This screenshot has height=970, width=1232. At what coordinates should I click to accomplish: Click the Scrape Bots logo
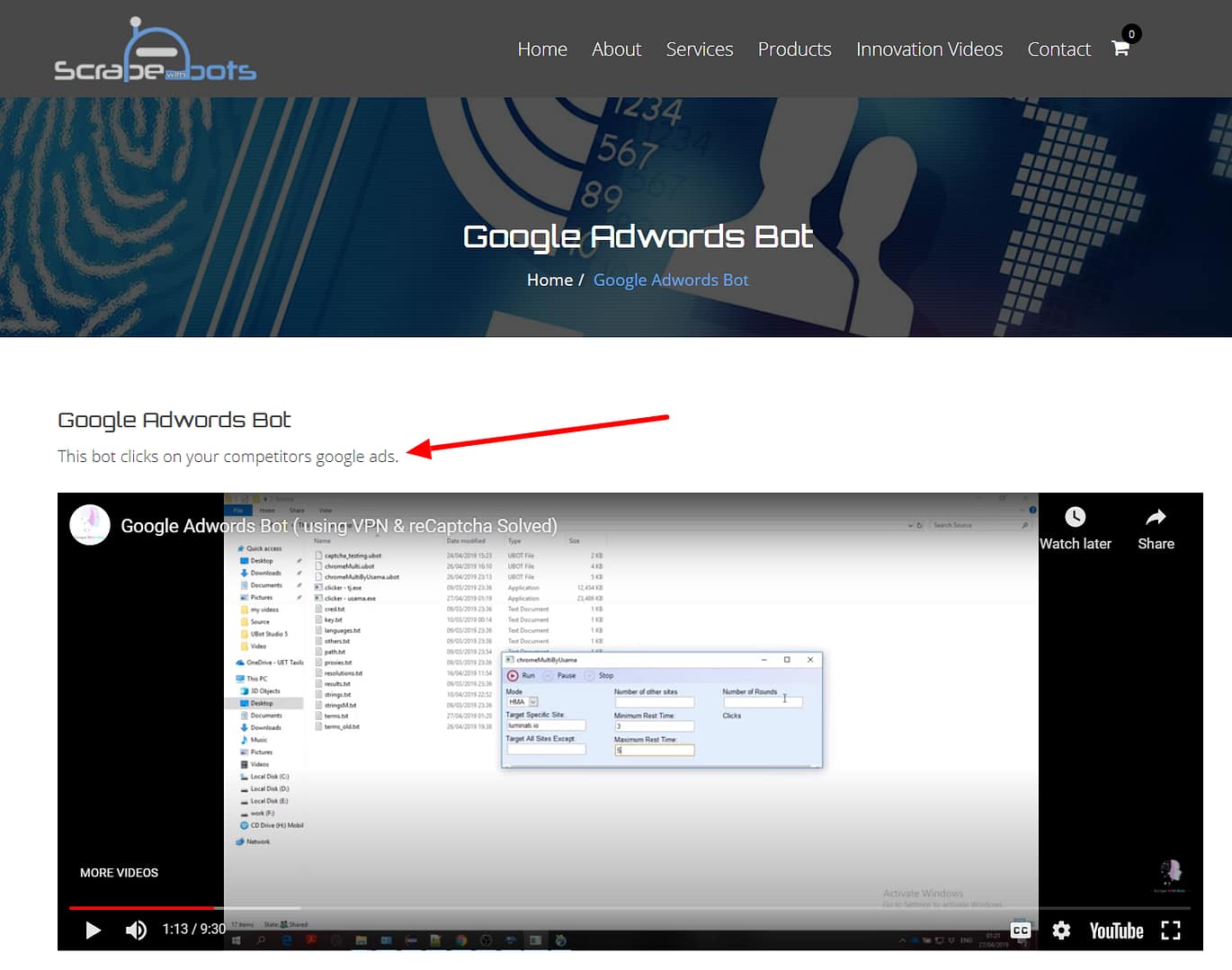155,49
